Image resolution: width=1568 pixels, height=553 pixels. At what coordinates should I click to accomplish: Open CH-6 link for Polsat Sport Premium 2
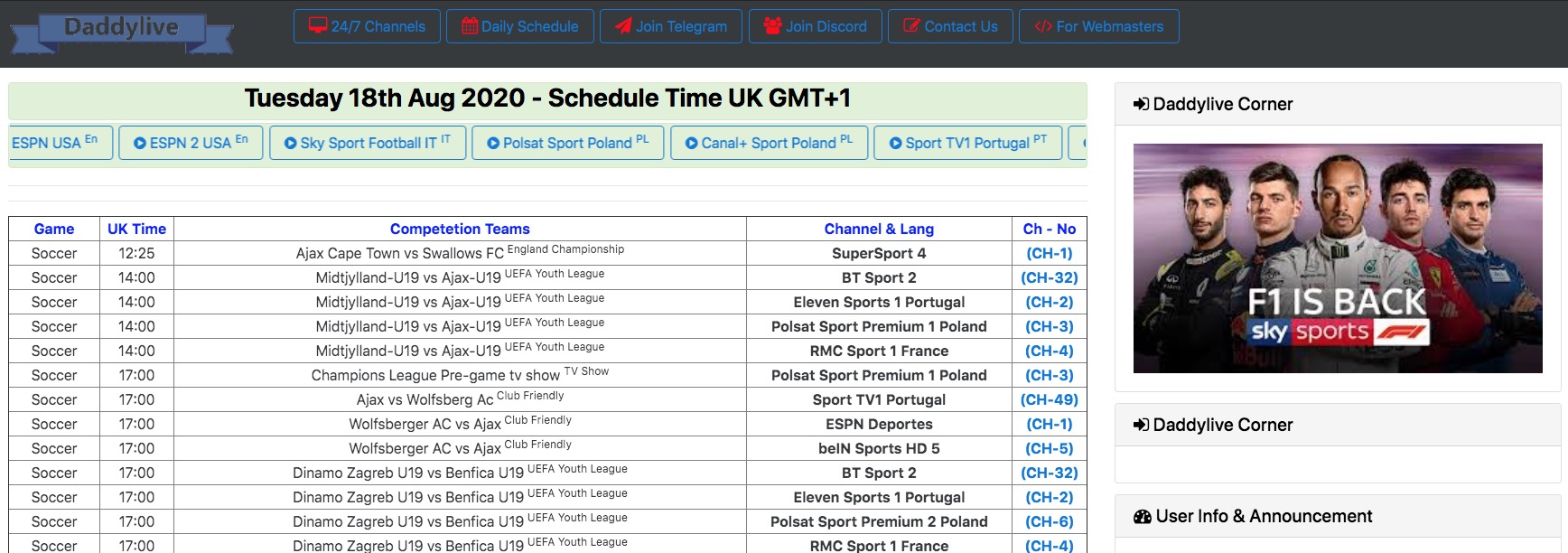click(1049, 521)
